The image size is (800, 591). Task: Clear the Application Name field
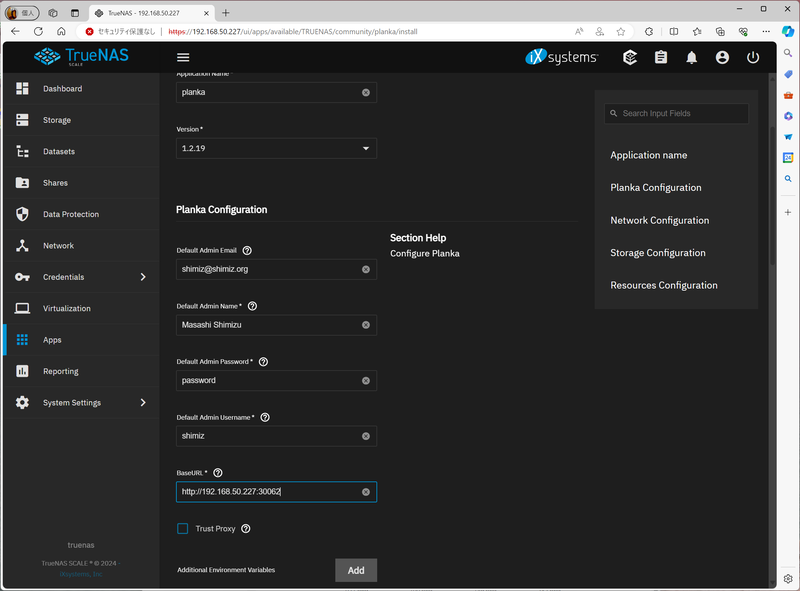(x=366, y=93)
